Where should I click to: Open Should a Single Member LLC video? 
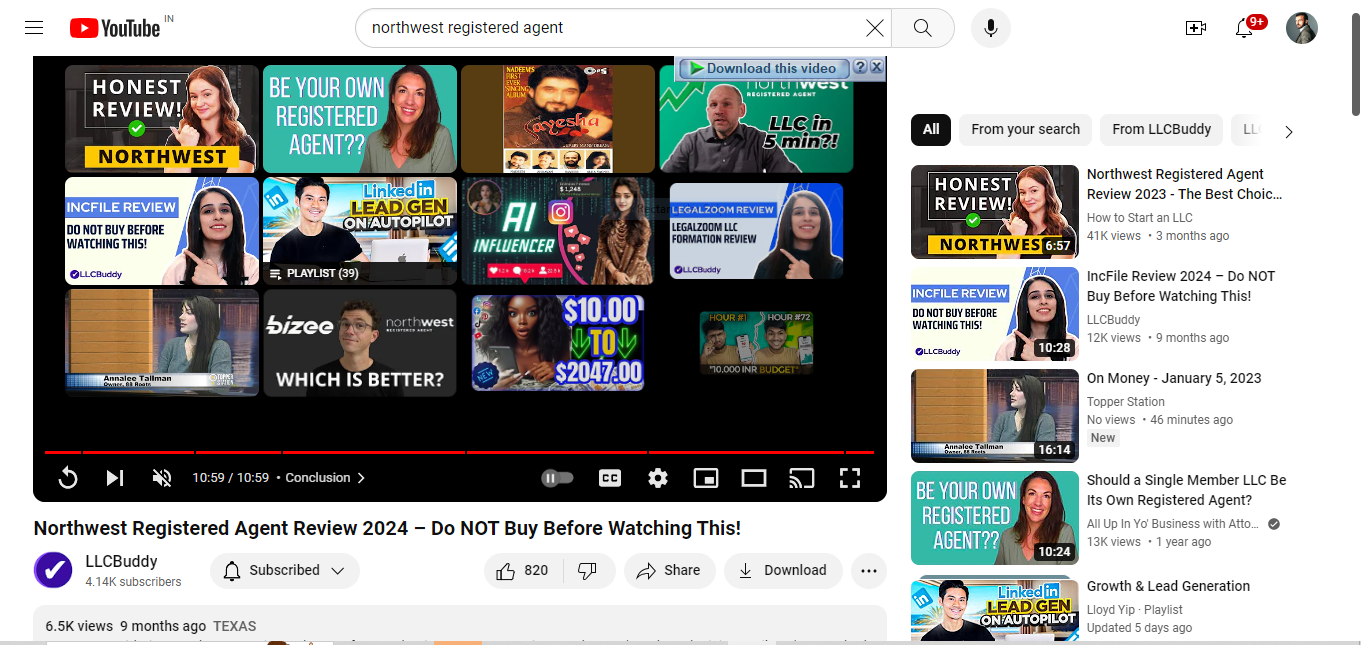1187,490
